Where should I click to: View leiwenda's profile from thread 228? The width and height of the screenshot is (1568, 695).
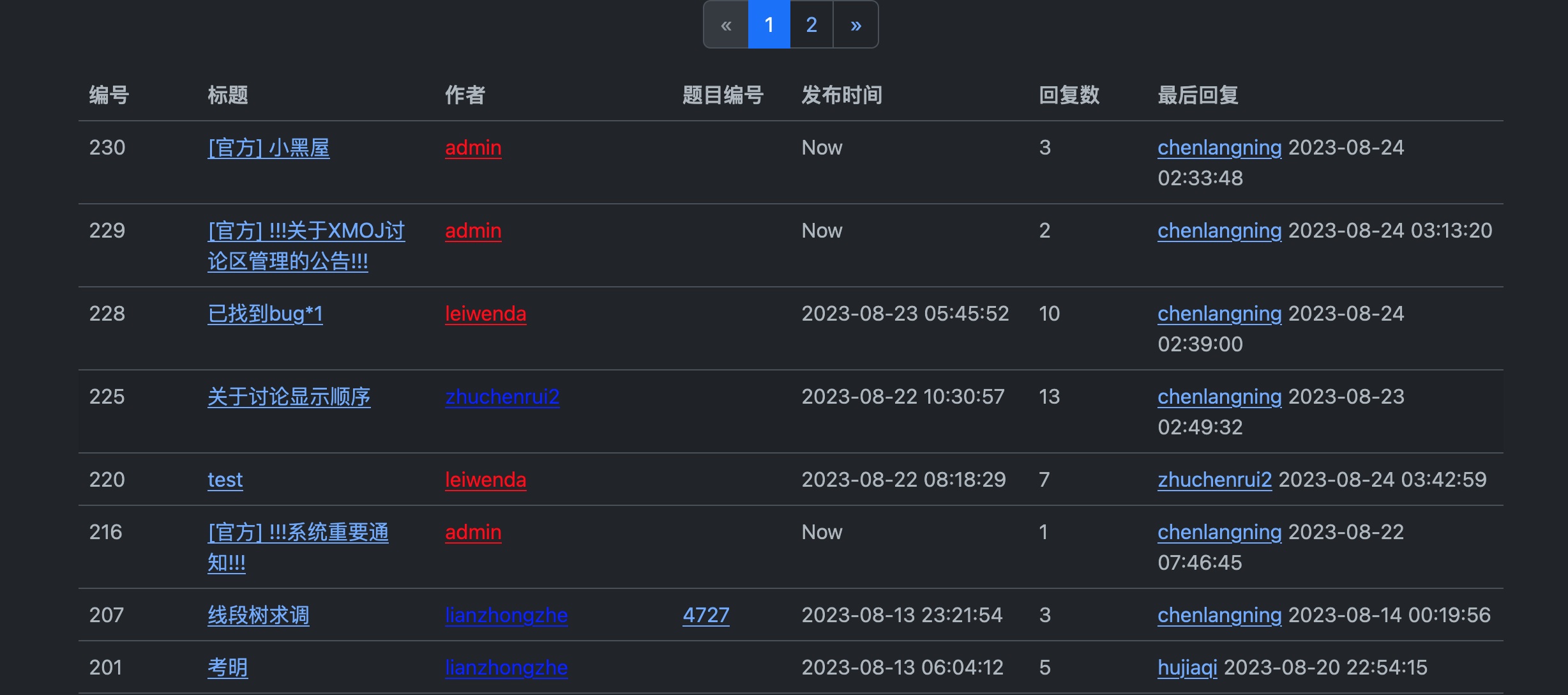486,314
